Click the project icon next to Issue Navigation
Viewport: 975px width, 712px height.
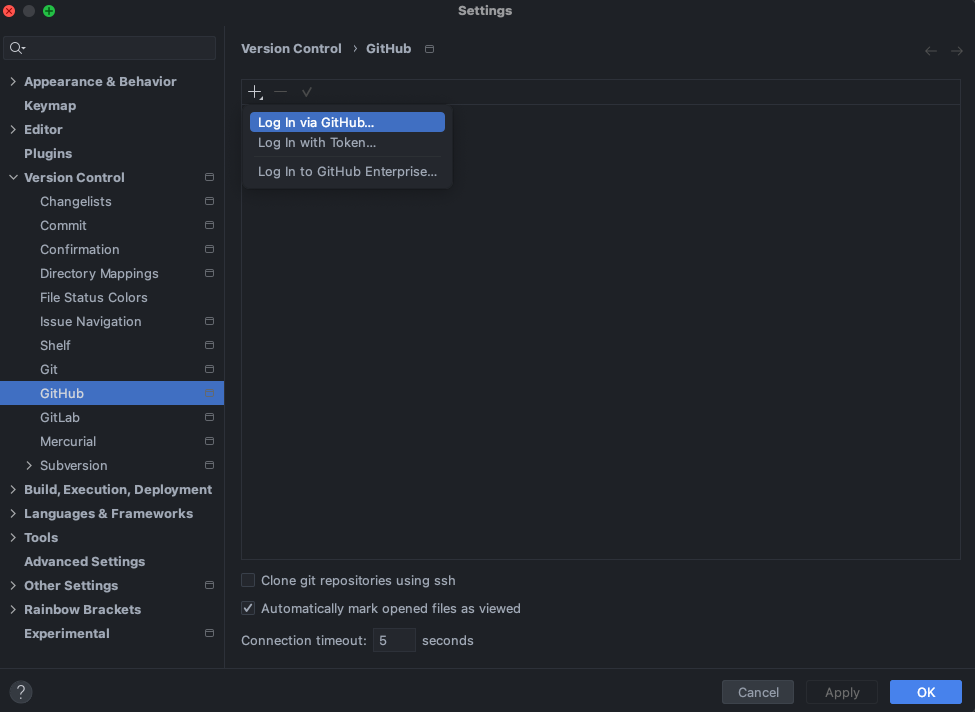[210, 321]
